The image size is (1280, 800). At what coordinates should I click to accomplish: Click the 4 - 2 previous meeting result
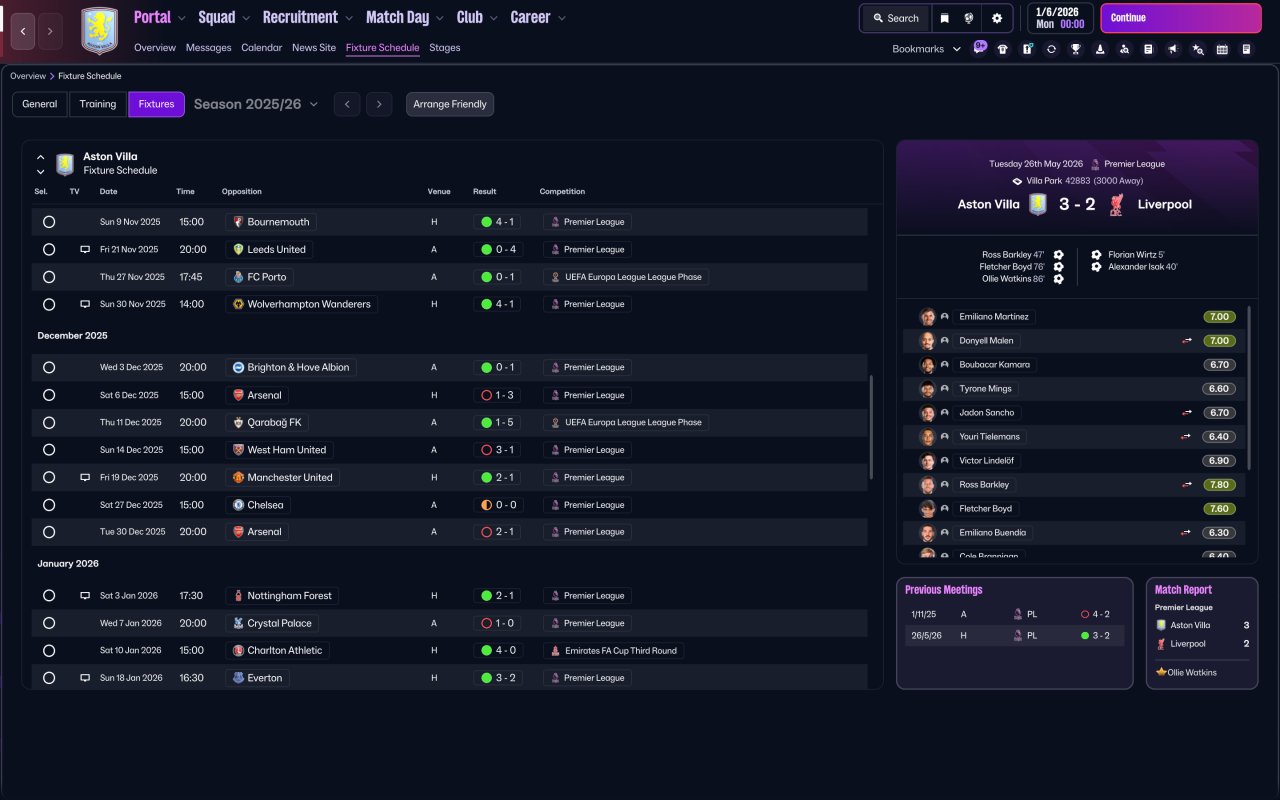coord(1095,614)
